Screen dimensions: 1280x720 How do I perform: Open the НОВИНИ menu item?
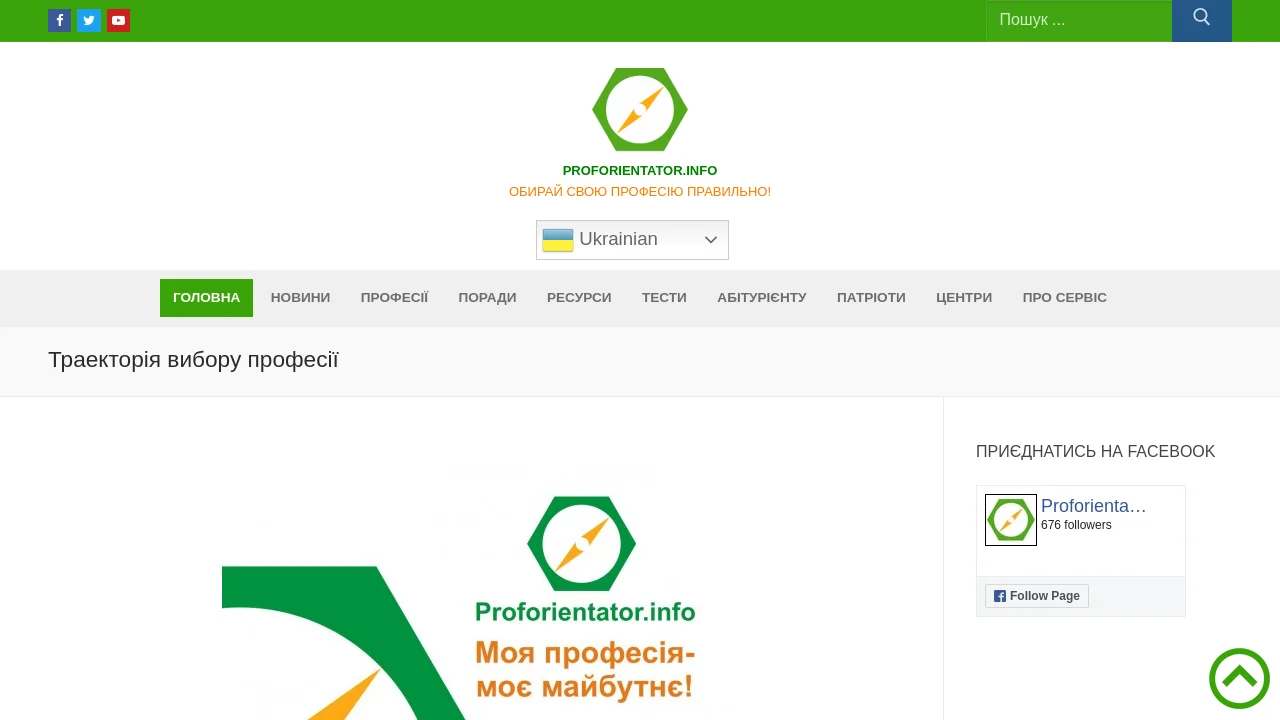point(300,298)
